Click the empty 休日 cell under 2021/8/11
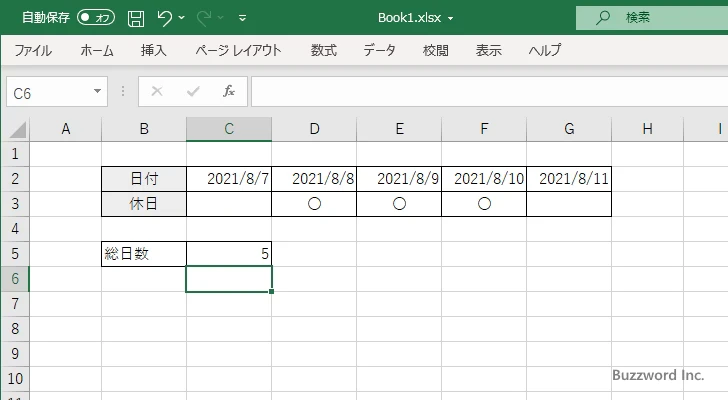 [x=569, y=204]
